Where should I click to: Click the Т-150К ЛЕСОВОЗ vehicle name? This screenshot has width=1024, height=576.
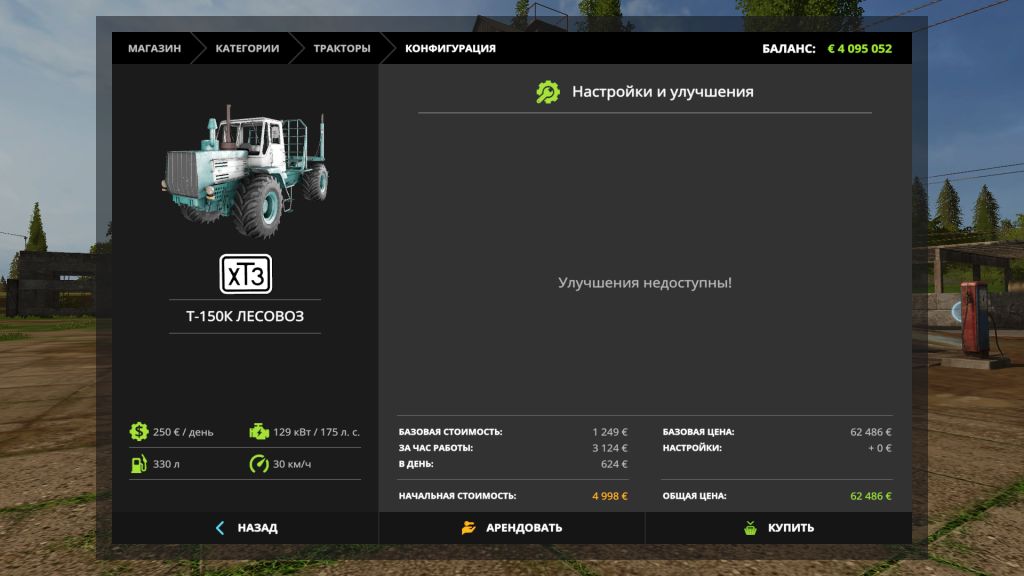(245, 316)
